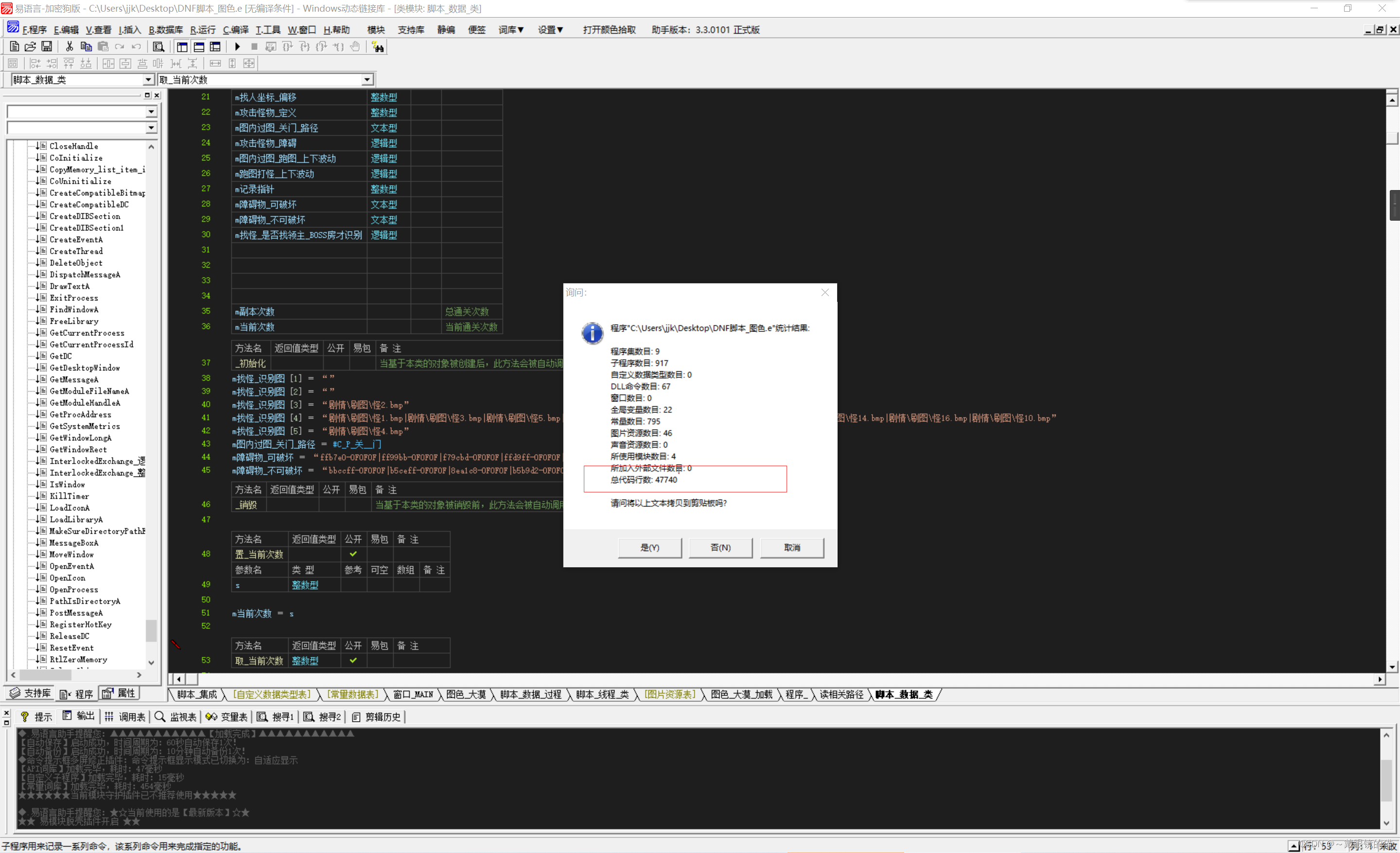Click the Copy icon in toolbar
1400x853 pixels.
[x=86, y=47]
